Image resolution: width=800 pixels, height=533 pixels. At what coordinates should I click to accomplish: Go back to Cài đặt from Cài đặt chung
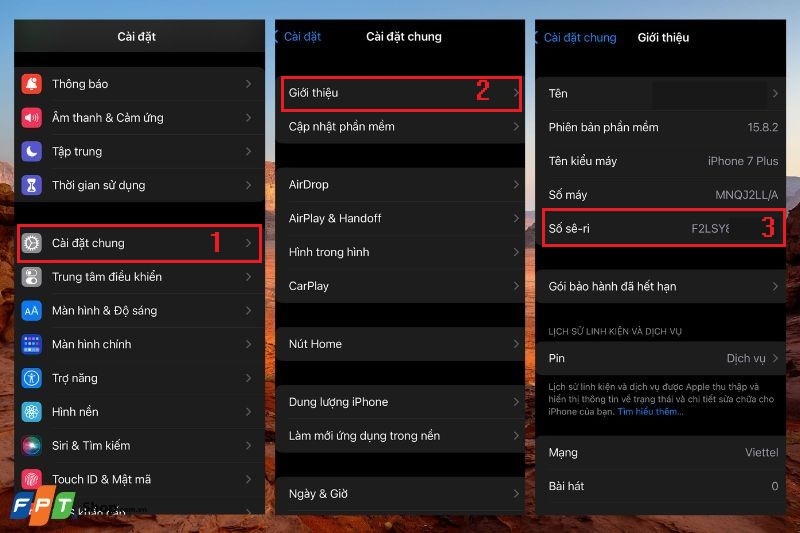point(298,37)
